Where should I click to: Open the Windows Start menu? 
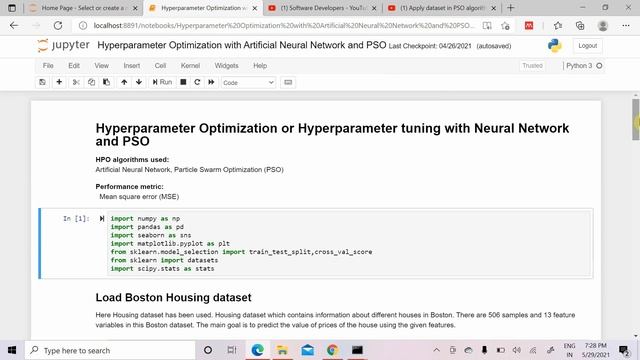click(x=12, y=350)
